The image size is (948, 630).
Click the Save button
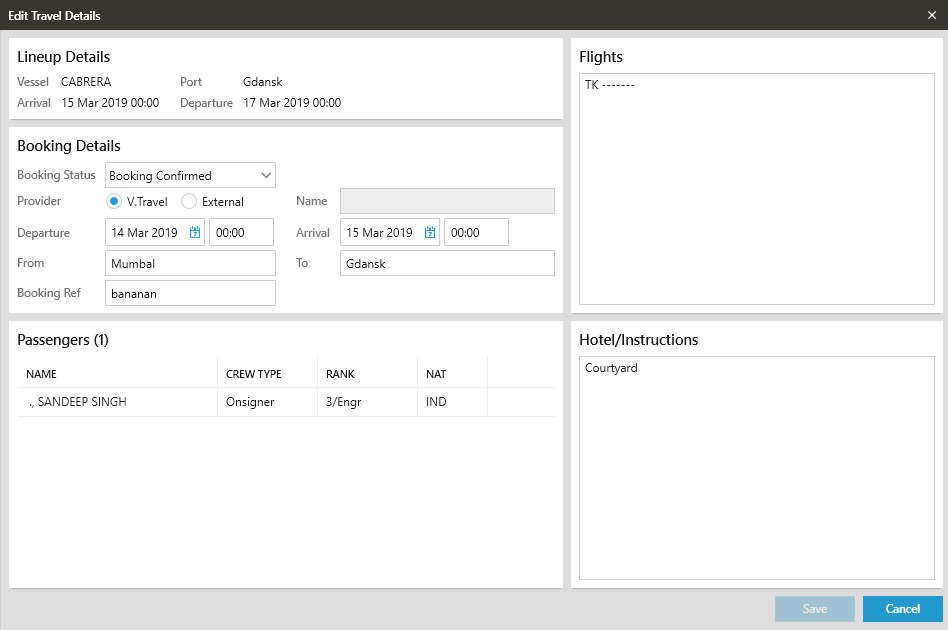pyautogui.click(x=814, y=609)
